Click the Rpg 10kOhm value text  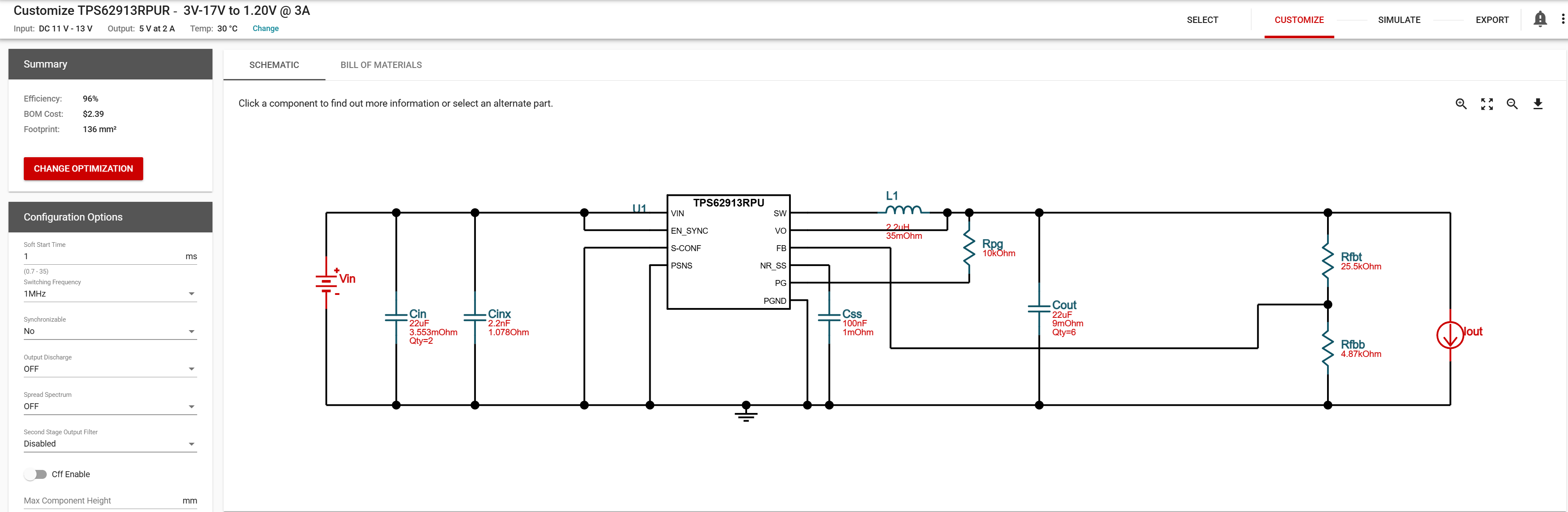point(999,253)
